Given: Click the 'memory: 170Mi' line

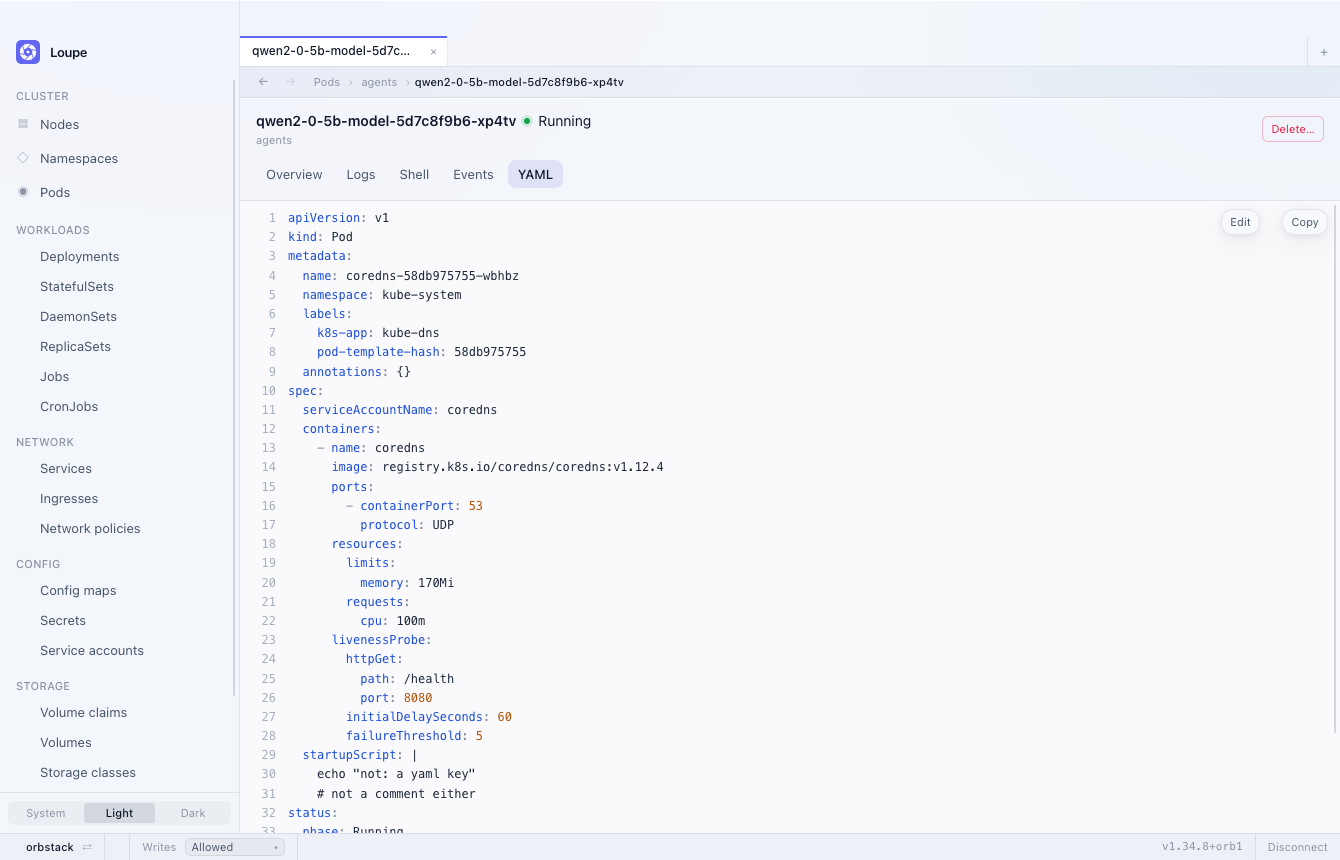Looking at the screenshot, I should (407, 583).
